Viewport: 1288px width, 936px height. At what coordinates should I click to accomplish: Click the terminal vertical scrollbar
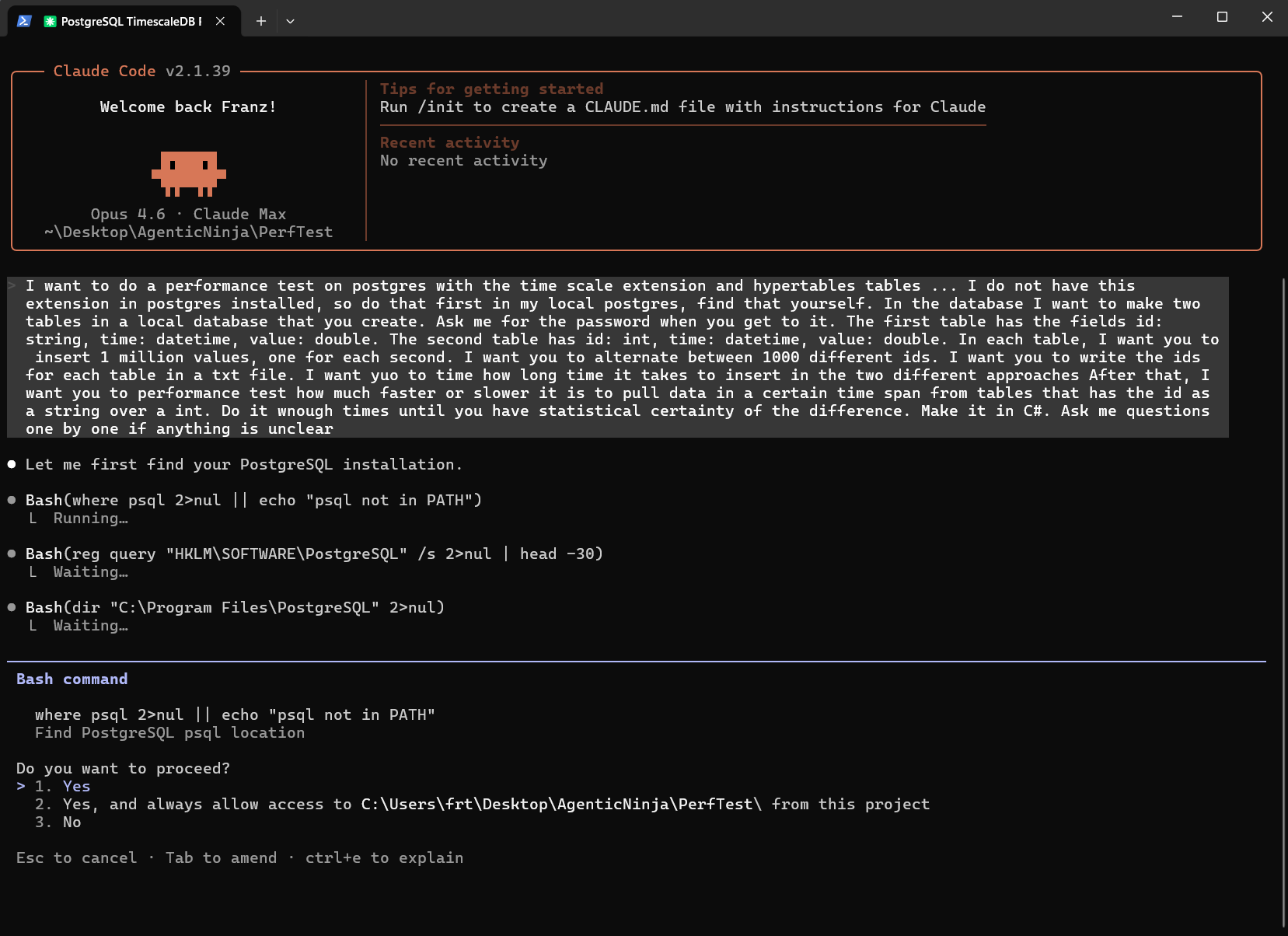1283,602
